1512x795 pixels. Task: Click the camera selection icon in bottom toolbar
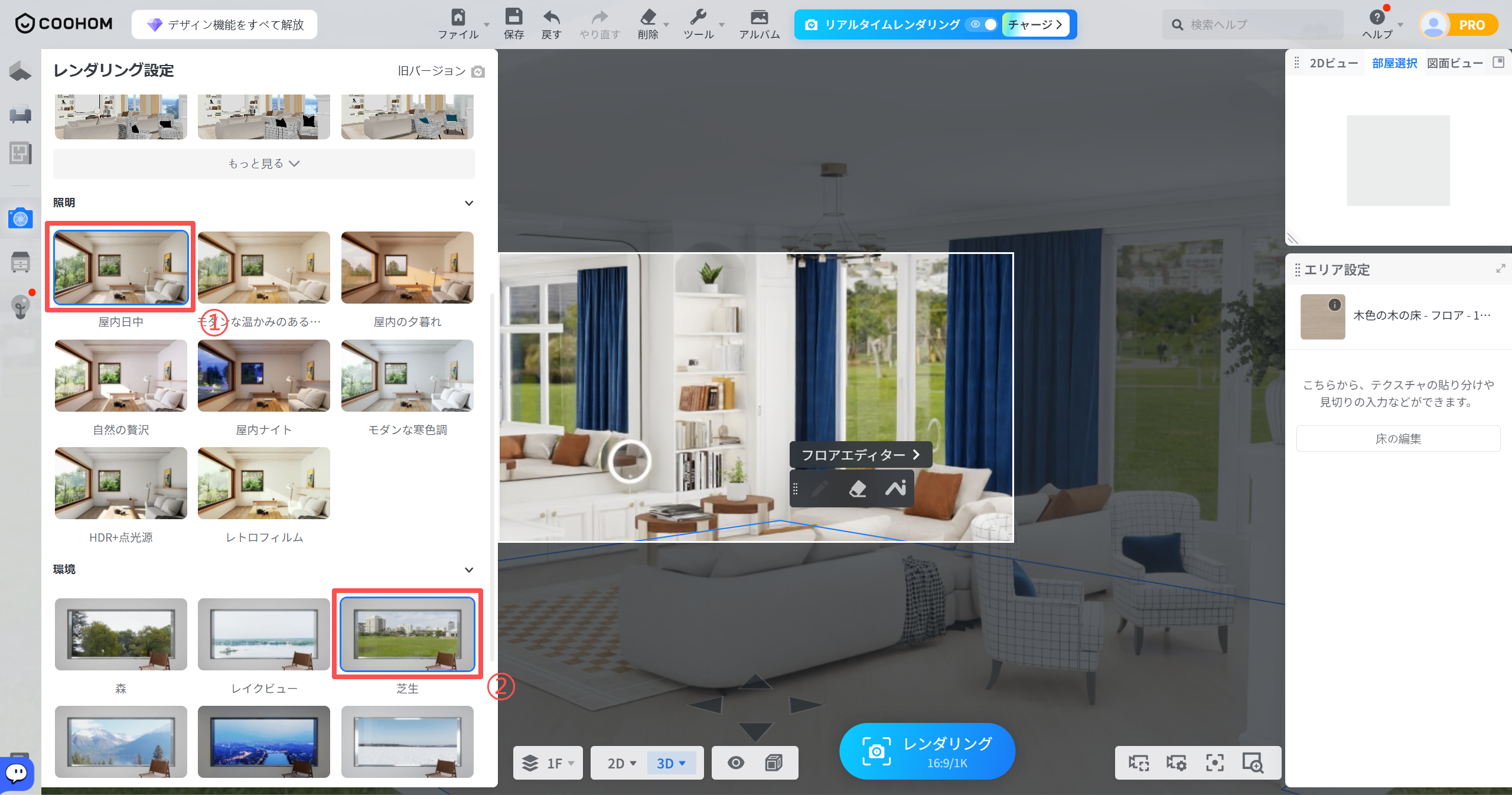1139,763
